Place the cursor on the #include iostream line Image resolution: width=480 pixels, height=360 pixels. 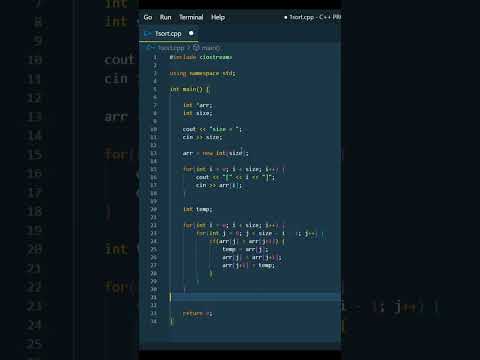[201, 57]
